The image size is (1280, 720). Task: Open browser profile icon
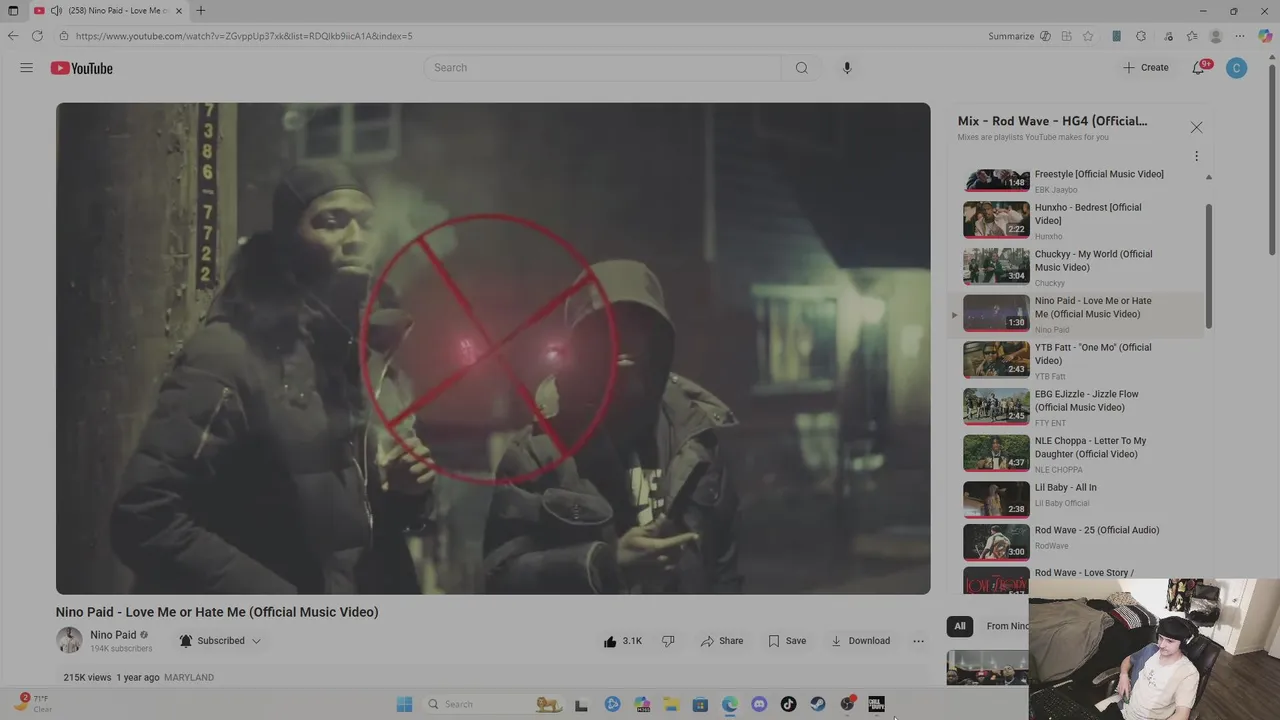tap(1216, 36)
